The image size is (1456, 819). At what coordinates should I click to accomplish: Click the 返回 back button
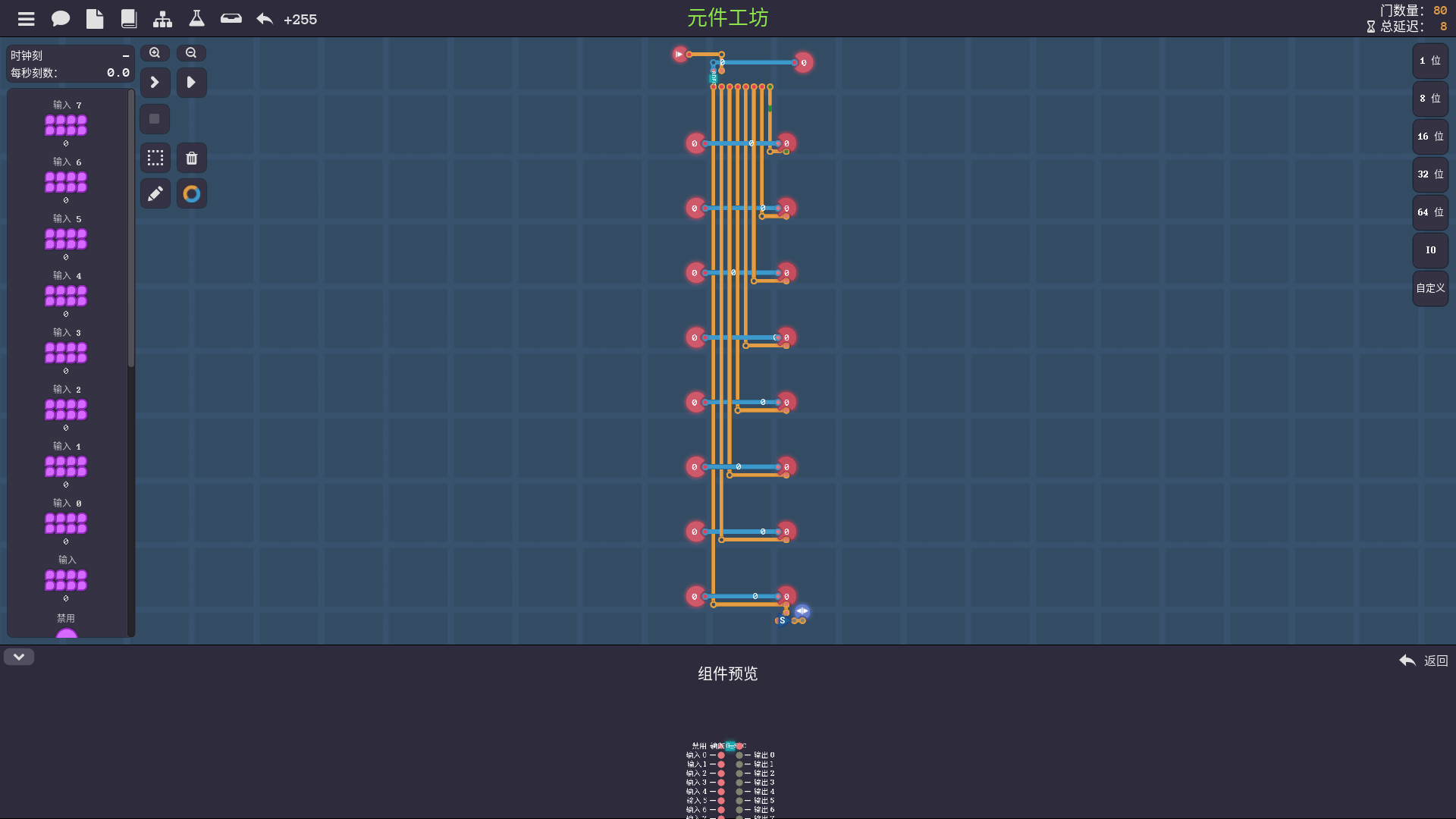tap(1423, 661)
